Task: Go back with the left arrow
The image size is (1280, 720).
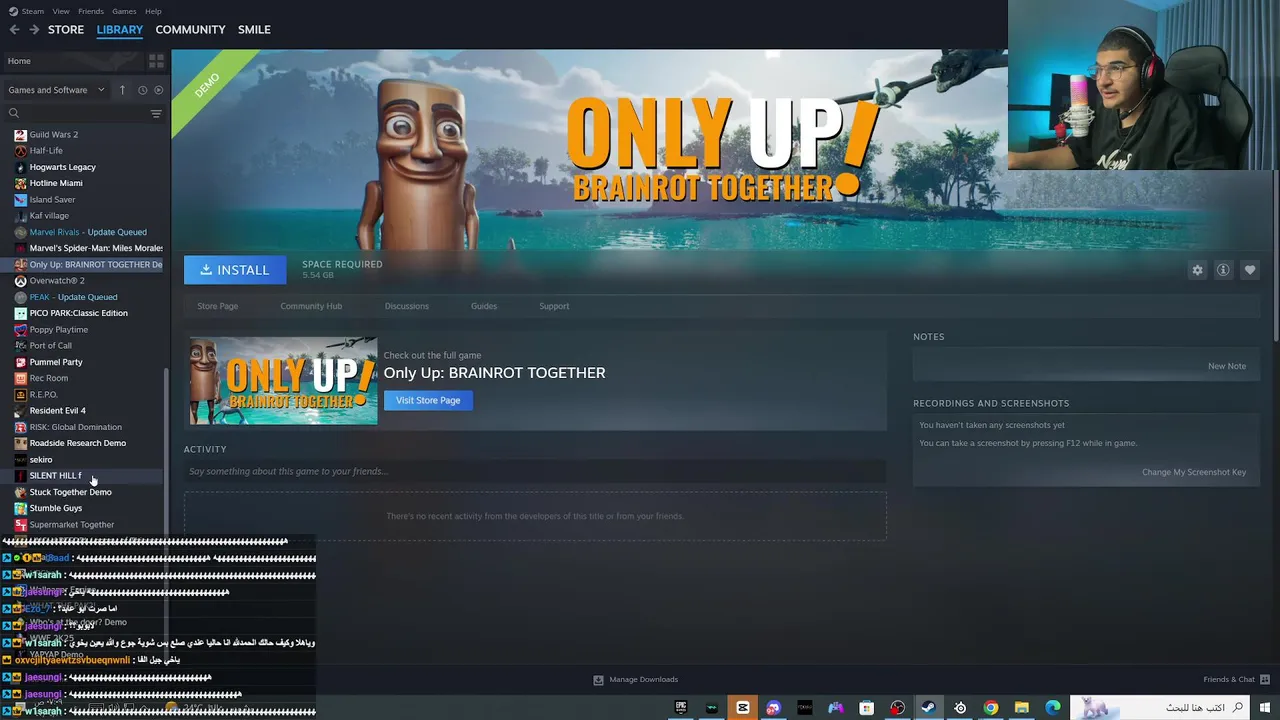Action: coord(14,30)
